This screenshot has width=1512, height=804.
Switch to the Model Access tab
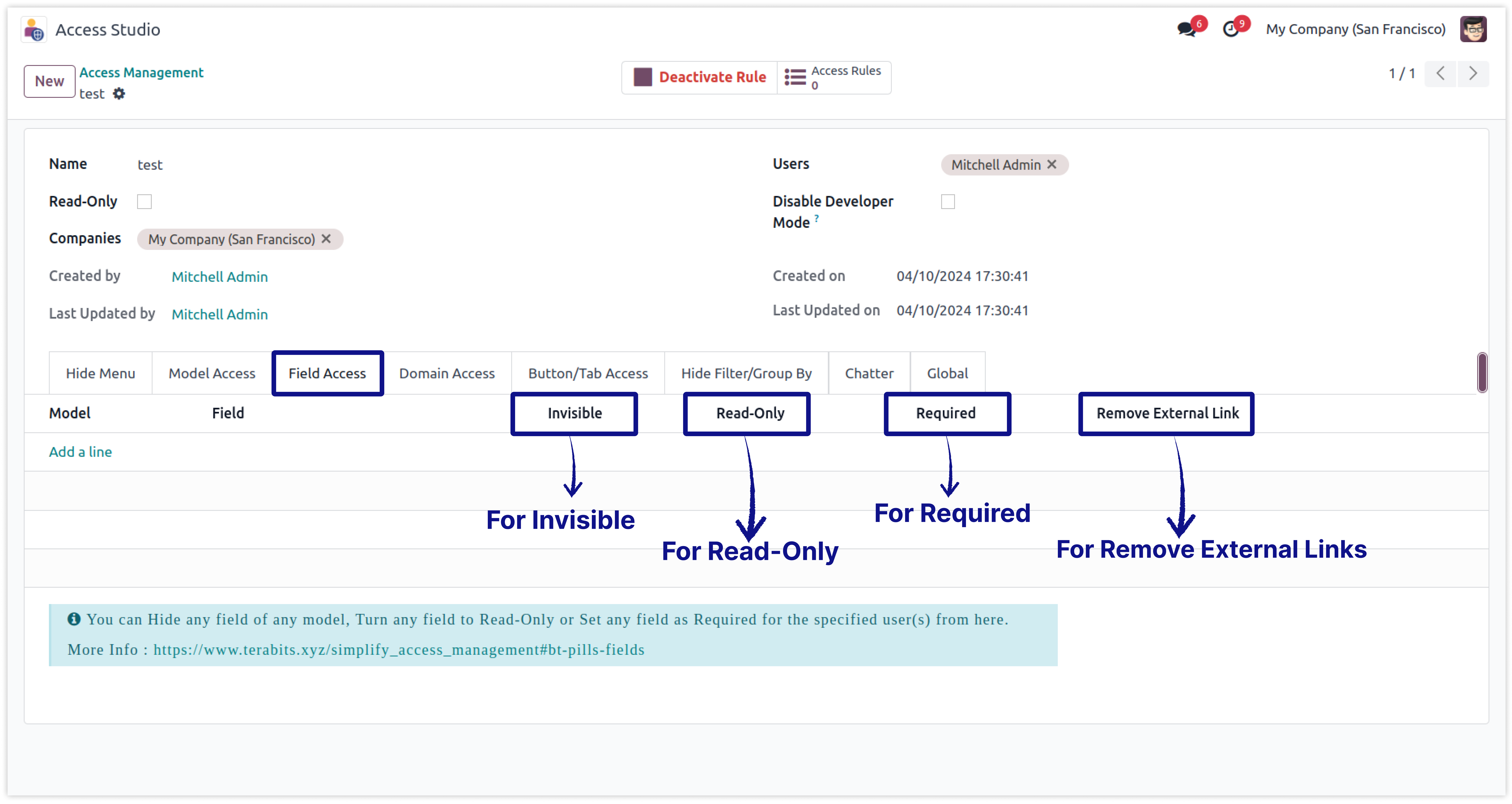212,373
